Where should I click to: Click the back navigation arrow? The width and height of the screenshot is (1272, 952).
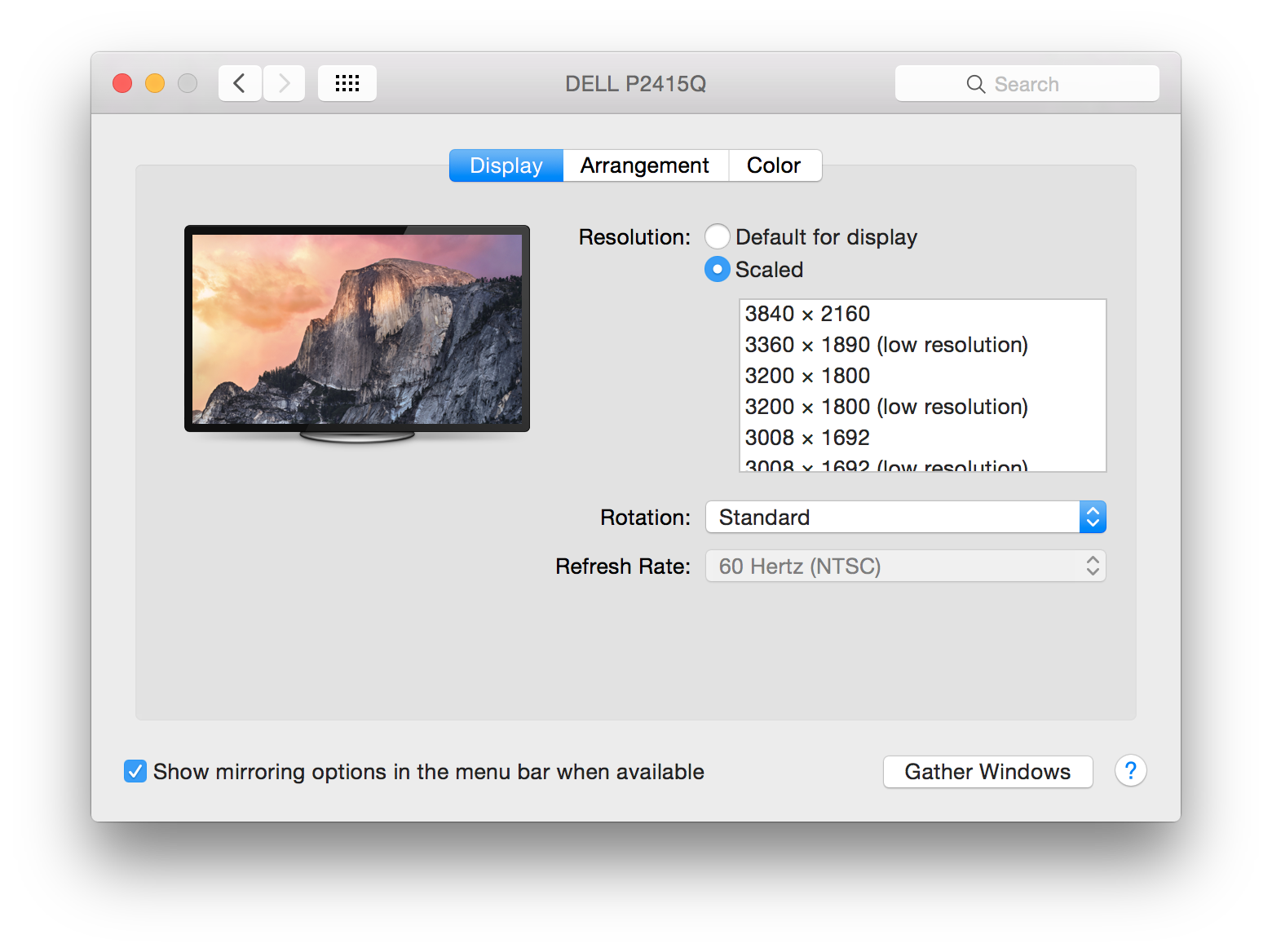(240, 83)
